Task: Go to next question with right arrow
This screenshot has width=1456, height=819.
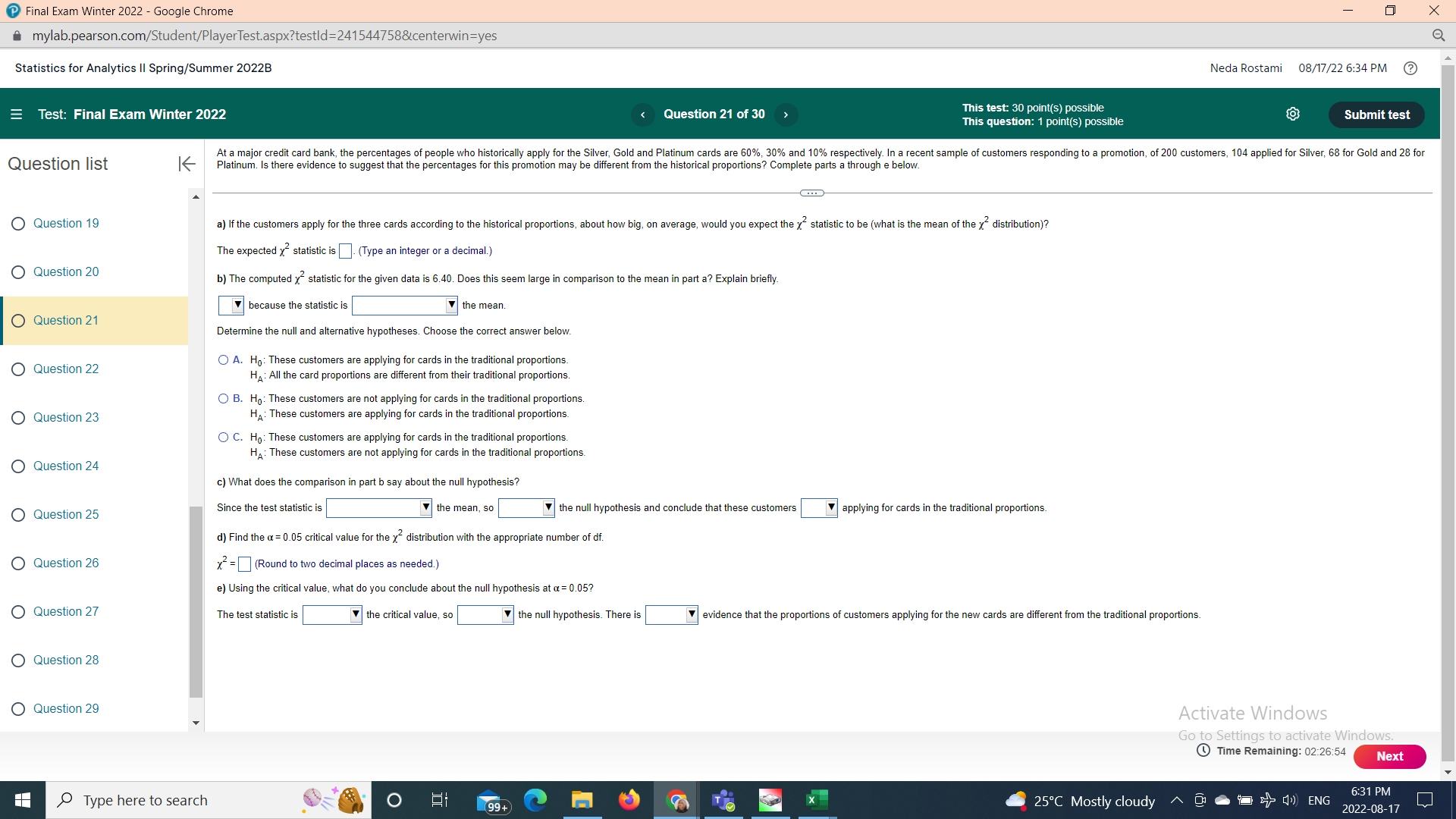Action: 786,115
